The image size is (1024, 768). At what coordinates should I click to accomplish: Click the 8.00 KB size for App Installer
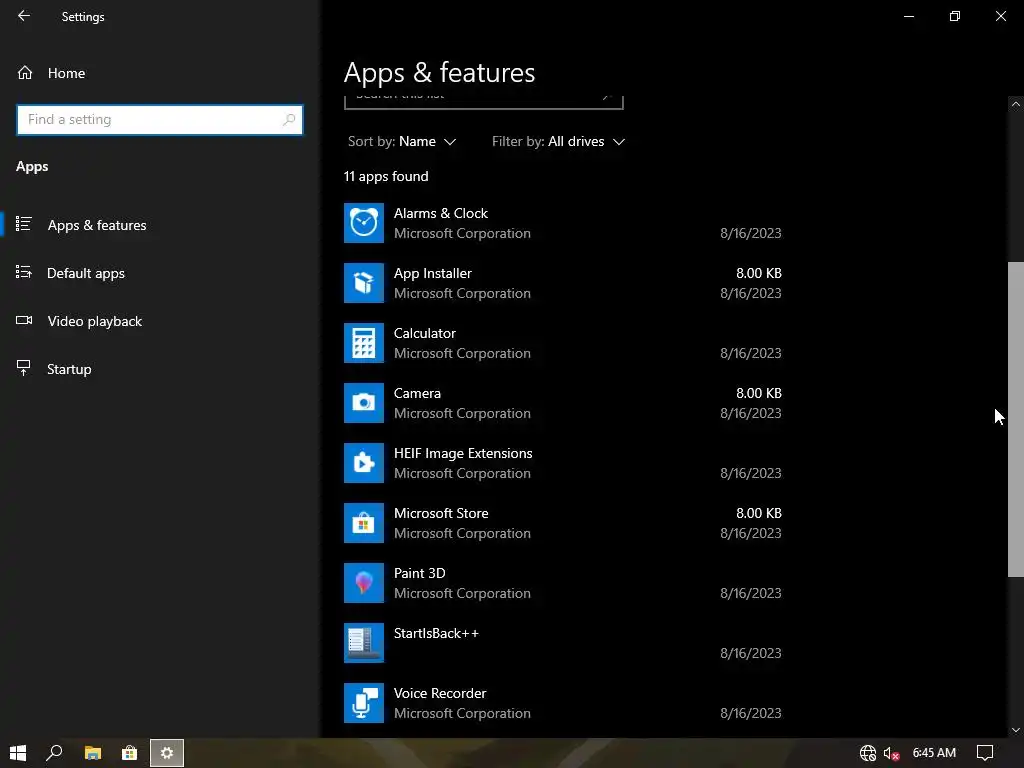(x=759, y=273)
